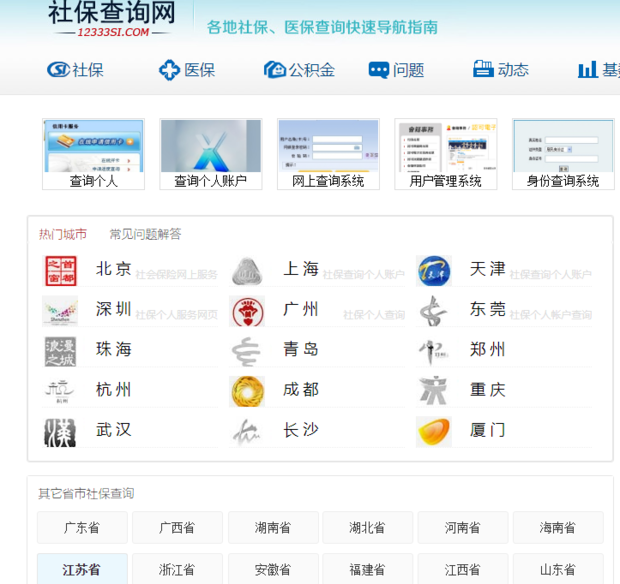Click the 广州 city link
The image size is (620, 584).
[301, 309]
